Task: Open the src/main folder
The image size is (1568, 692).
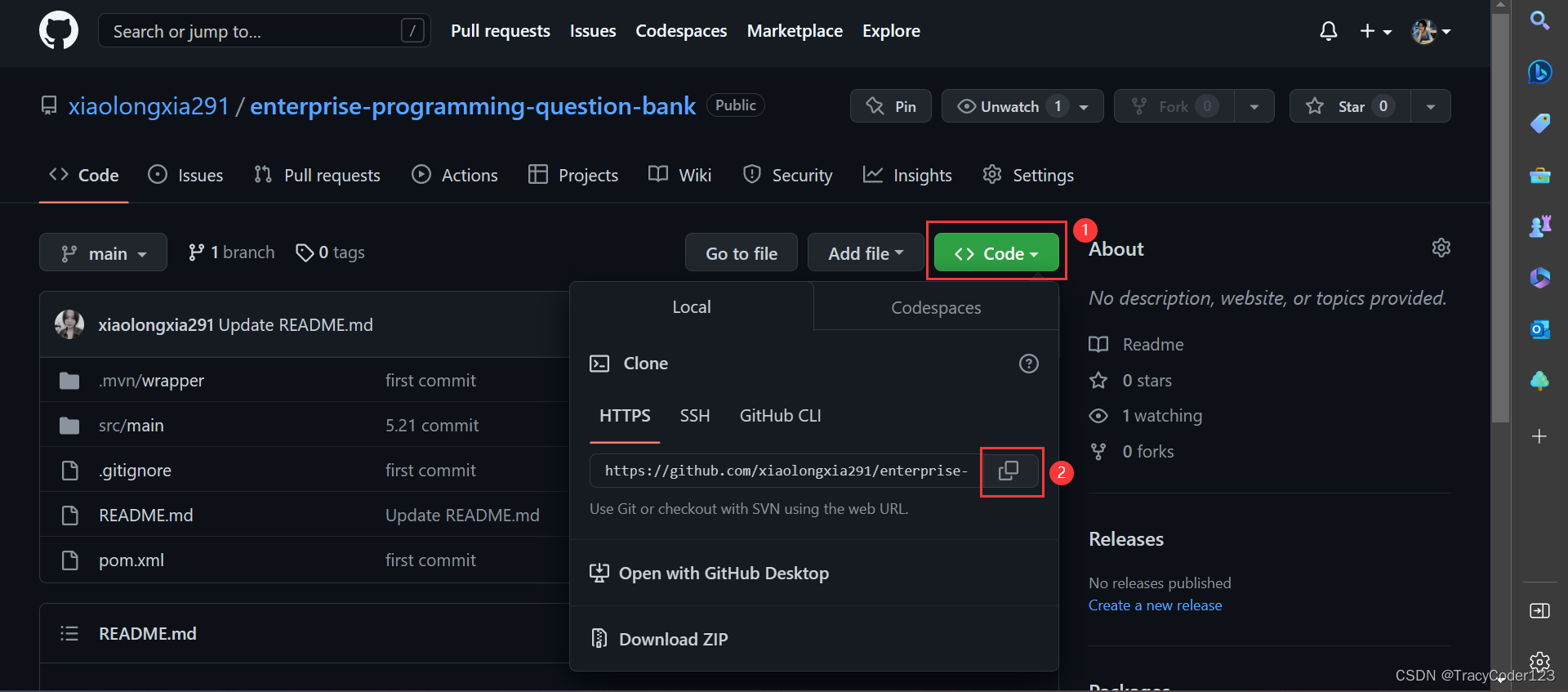Action: click(x=131, y=426)
